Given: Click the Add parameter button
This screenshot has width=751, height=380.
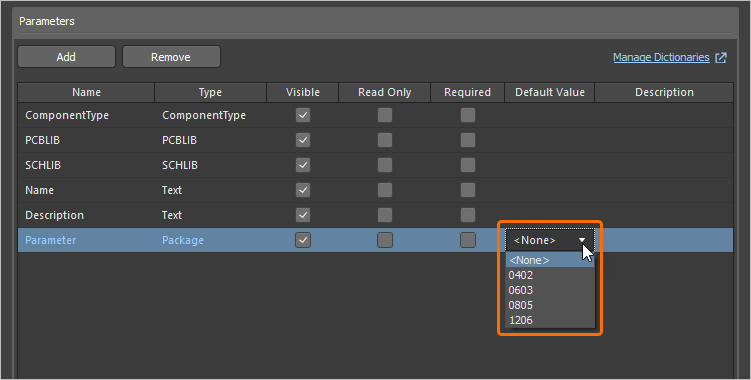Looking at the screenshot, I should click(66, 57).
